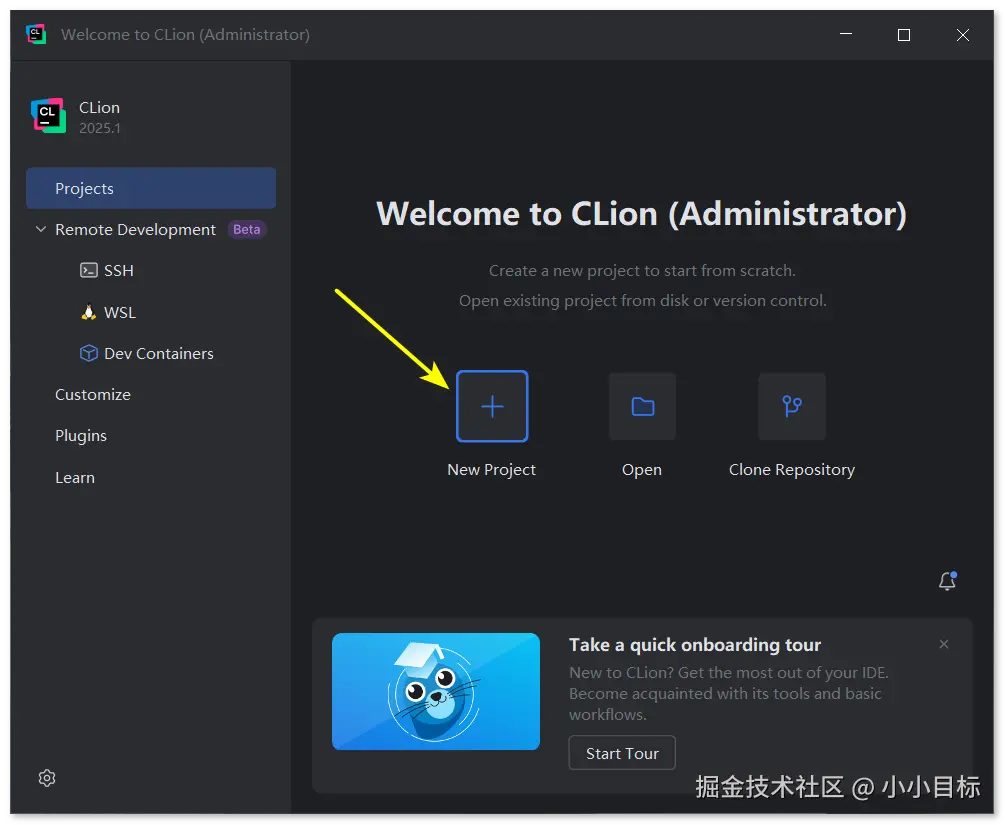Click the Clone Repository label
The height and width of the screenshot is (825, 1005).
(792, 470)
